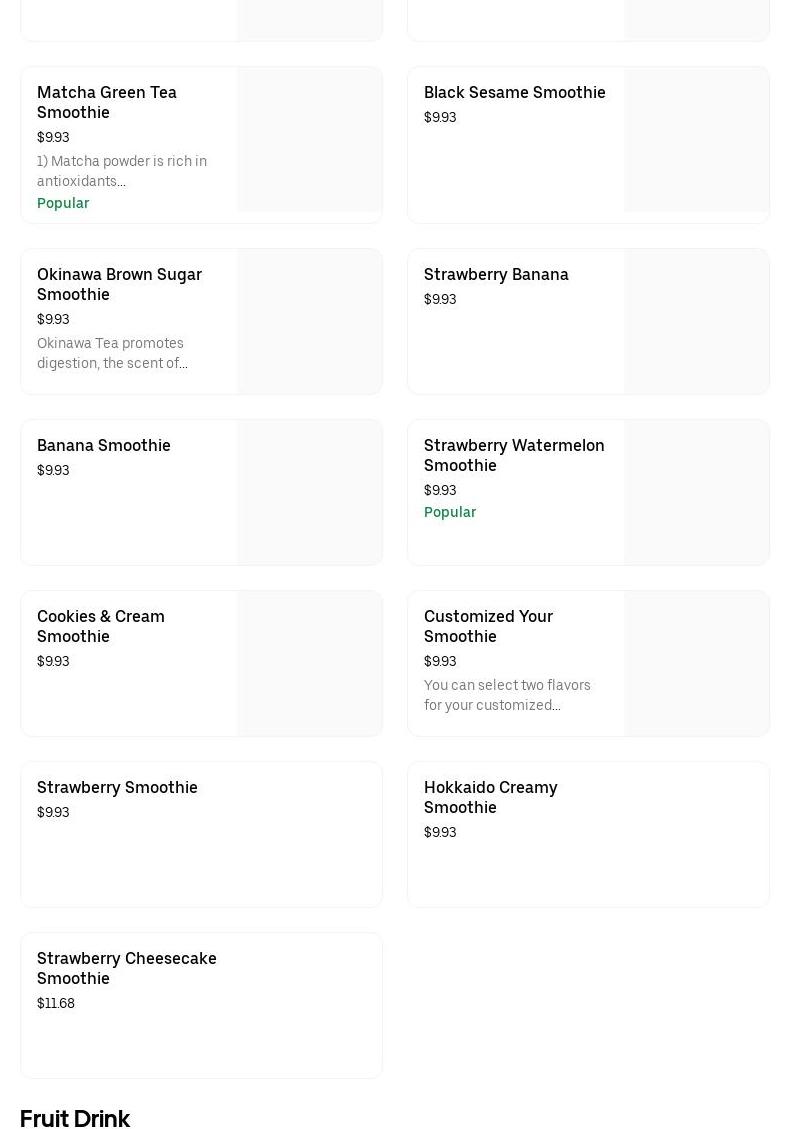Image resolution: width=804 pixels, height=1129 pixels.
Task: Click the $11.68 Strawberry Cheesecake price
Action: tap(56, 1003)
